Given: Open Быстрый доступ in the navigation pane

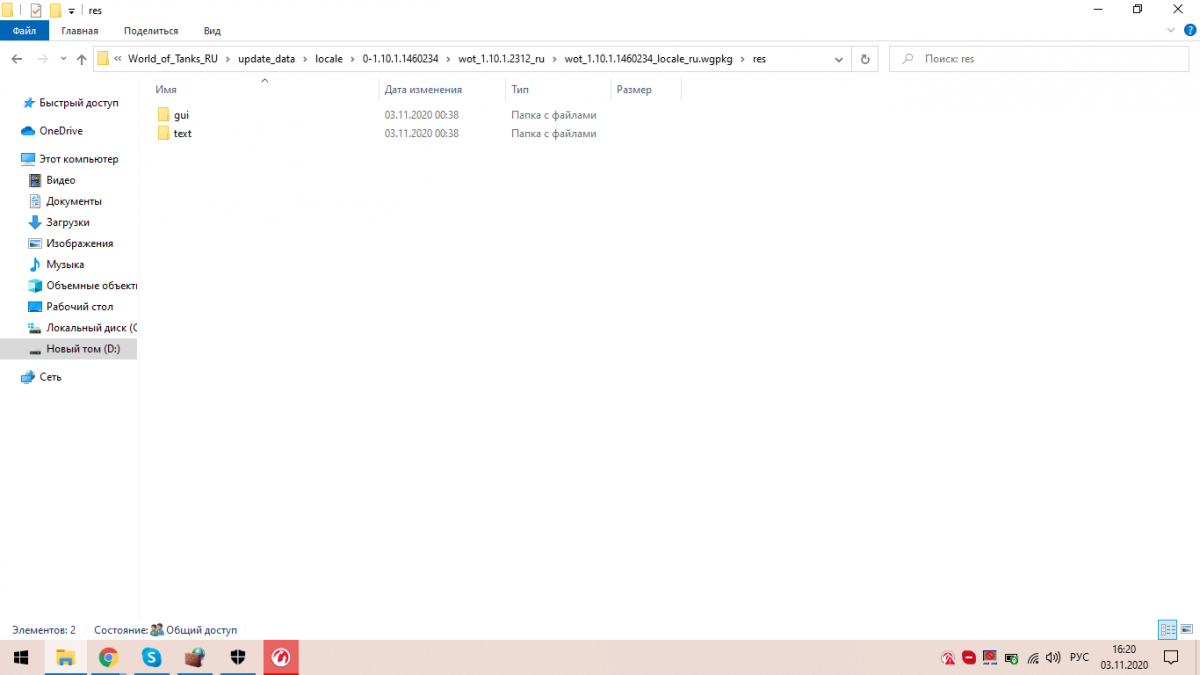Looking at the screenshot, I should tap(78, 103).
